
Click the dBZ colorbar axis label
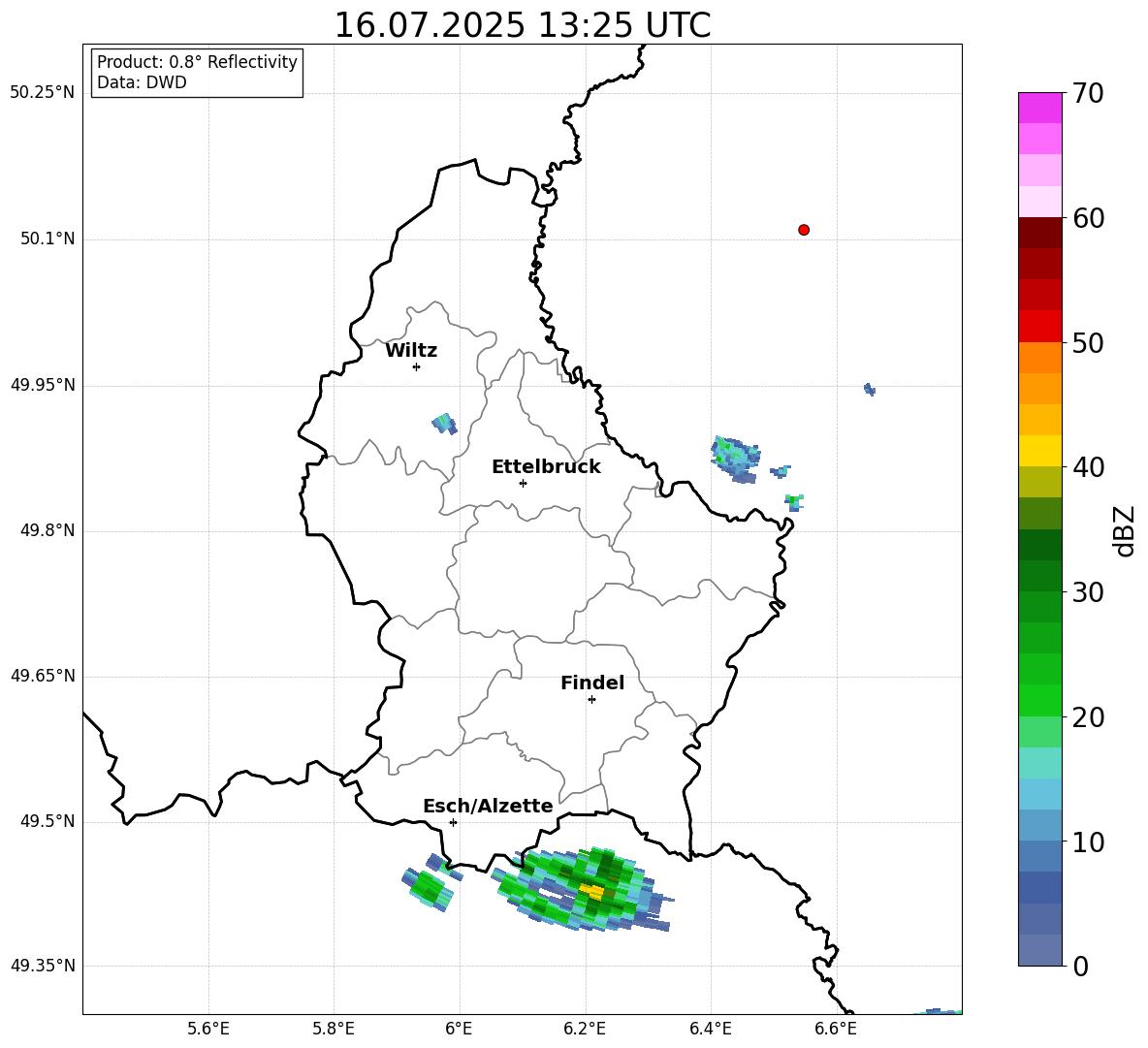[1126, 530]
